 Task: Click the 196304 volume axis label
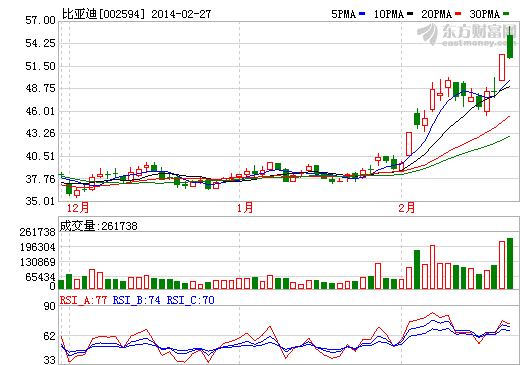37,247
